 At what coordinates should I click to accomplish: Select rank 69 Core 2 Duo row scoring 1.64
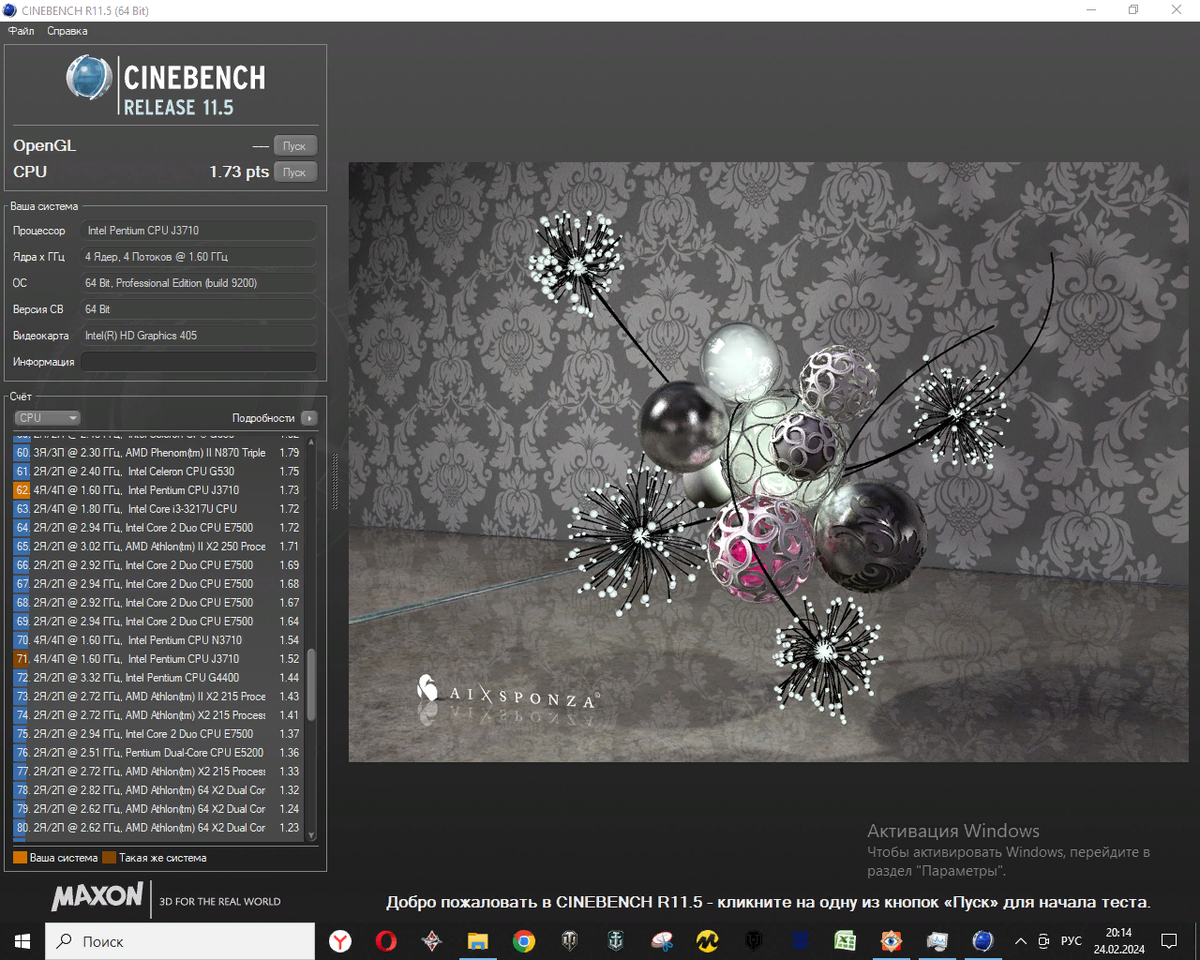click(x=158, y=621)
